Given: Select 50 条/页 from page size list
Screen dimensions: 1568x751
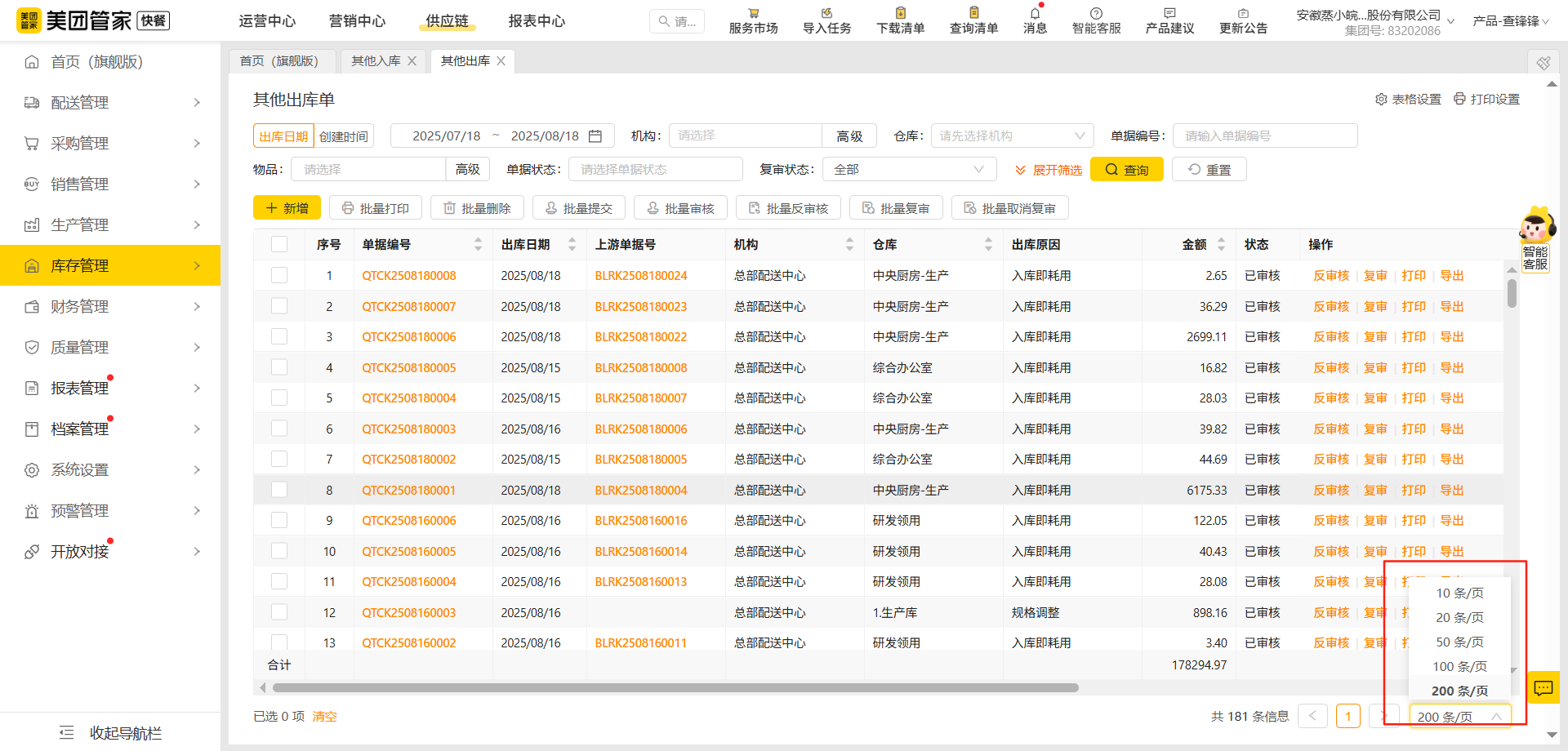Looking at the screenshot, I should [1459, 642].
